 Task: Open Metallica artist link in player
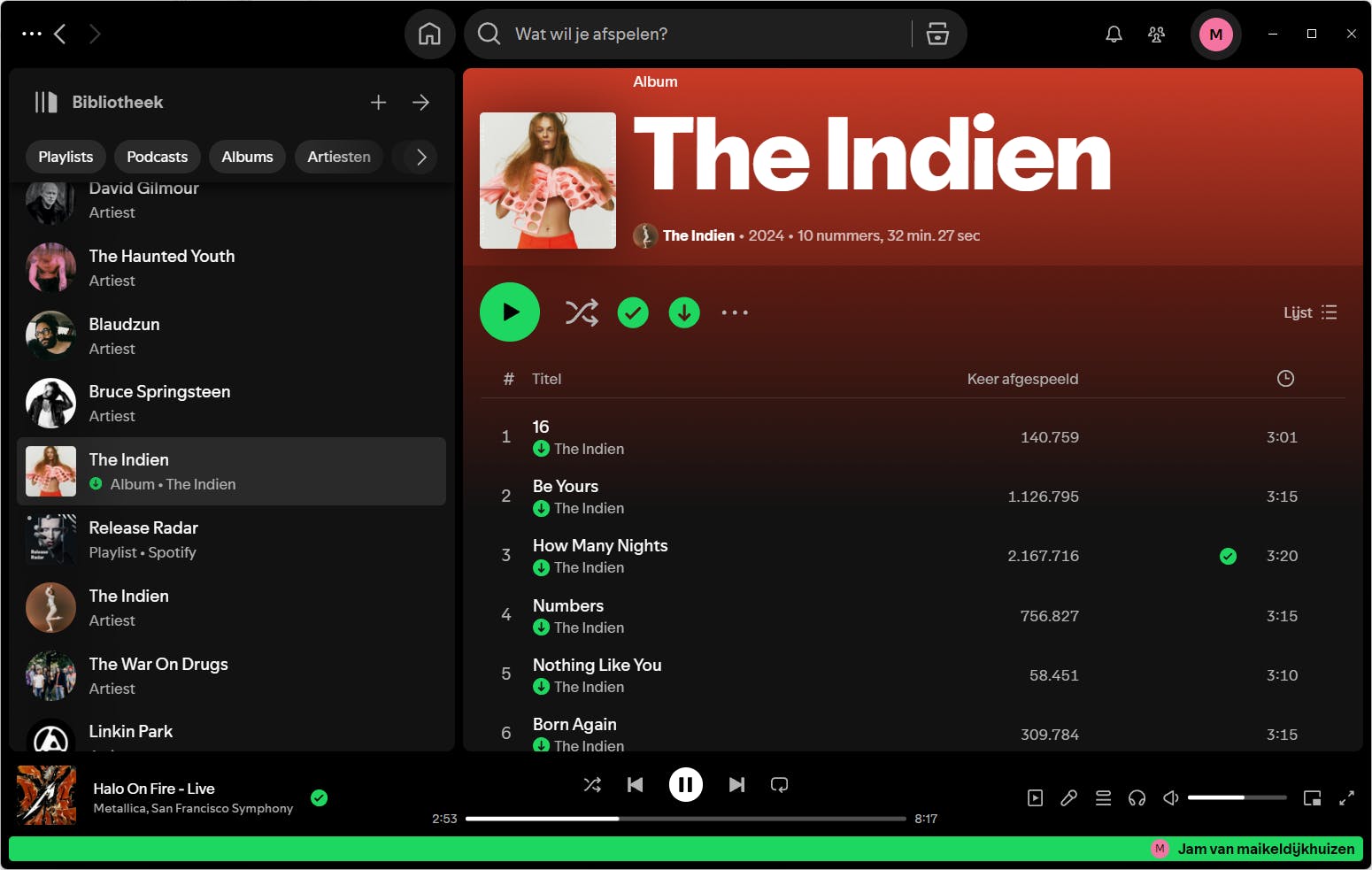(120, 808)
